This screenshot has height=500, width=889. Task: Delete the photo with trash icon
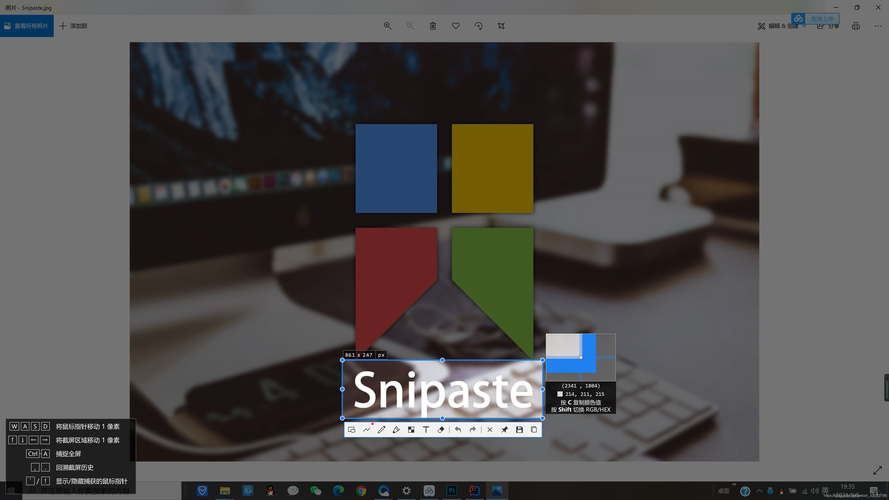433,26
